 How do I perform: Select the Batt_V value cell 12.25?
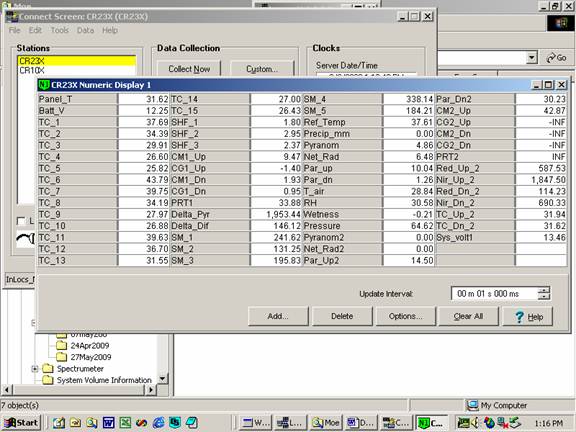[x=144, y=111]
